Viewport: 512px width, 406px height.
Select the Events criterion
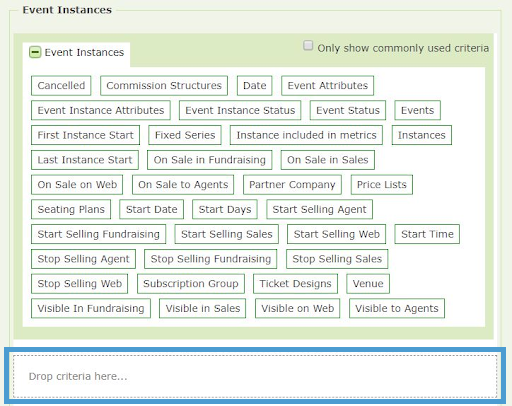tap(417, 110)
